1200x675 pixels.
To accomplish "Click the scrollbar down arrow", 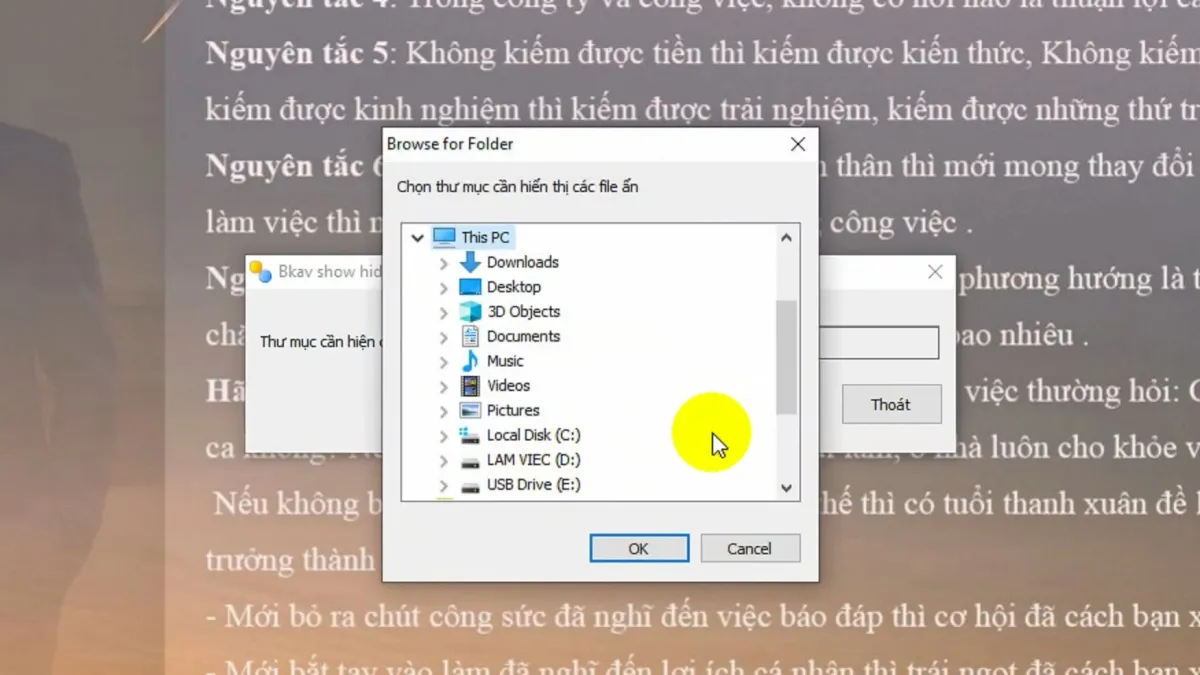I will [787, 488].
